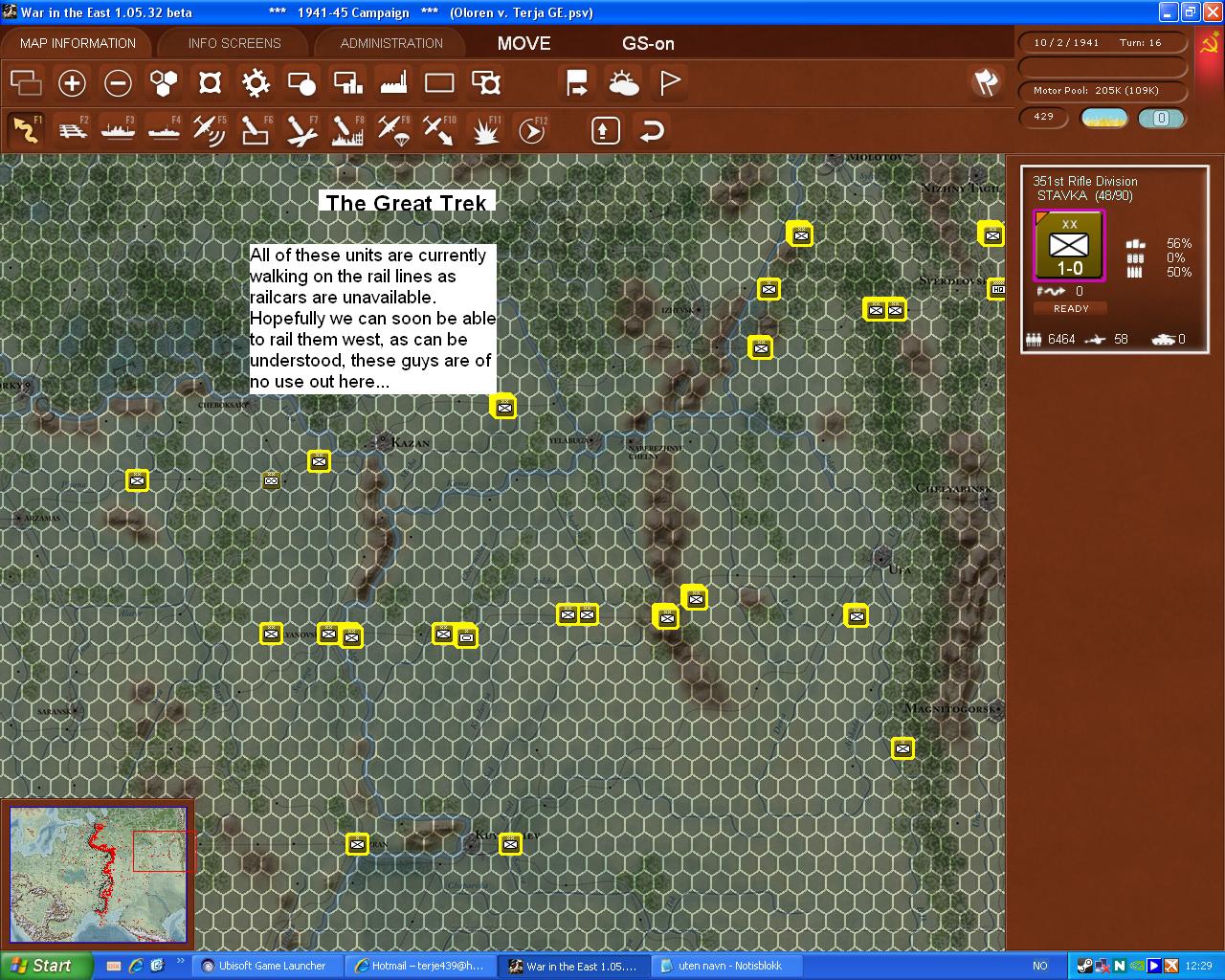Select the F5 aircraft with signal waves mode
This screenshot has height=980, width=1225.
pyautogui.click(x=210, y=129)
